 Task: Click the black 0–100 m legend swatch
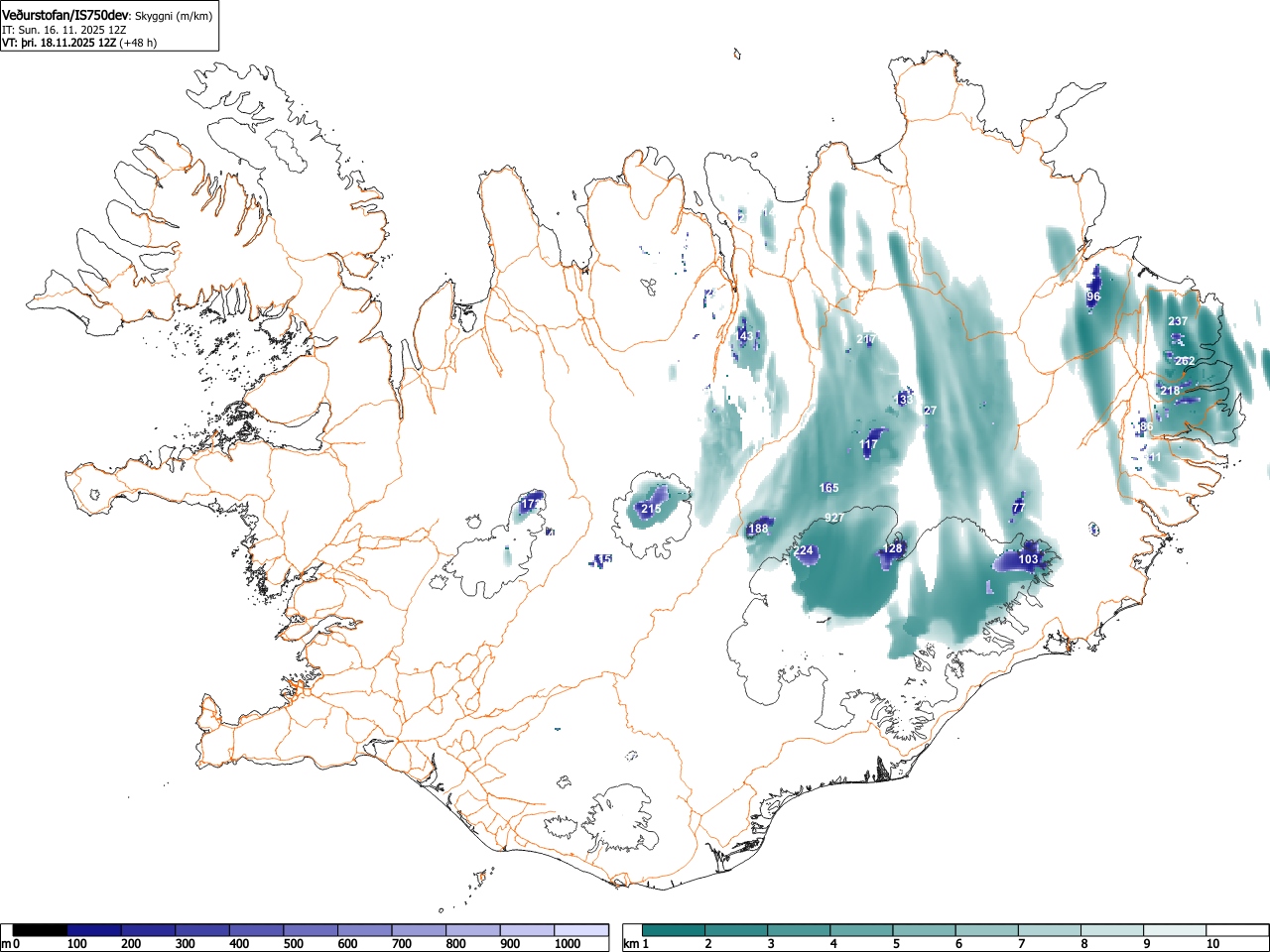(x=40, y=930)
